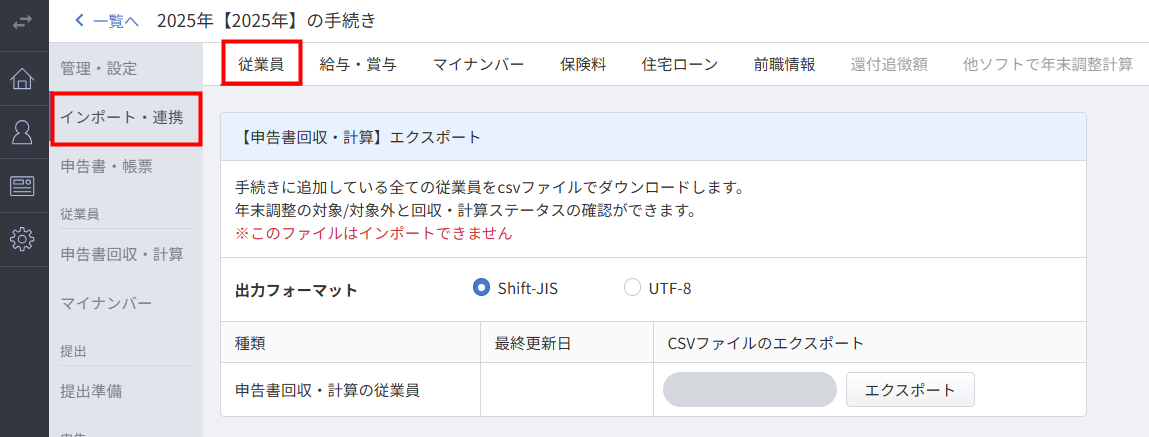Select インポート・連携 in the side menu
Viewport: 1149px width, 437px height.
[122, 118]
